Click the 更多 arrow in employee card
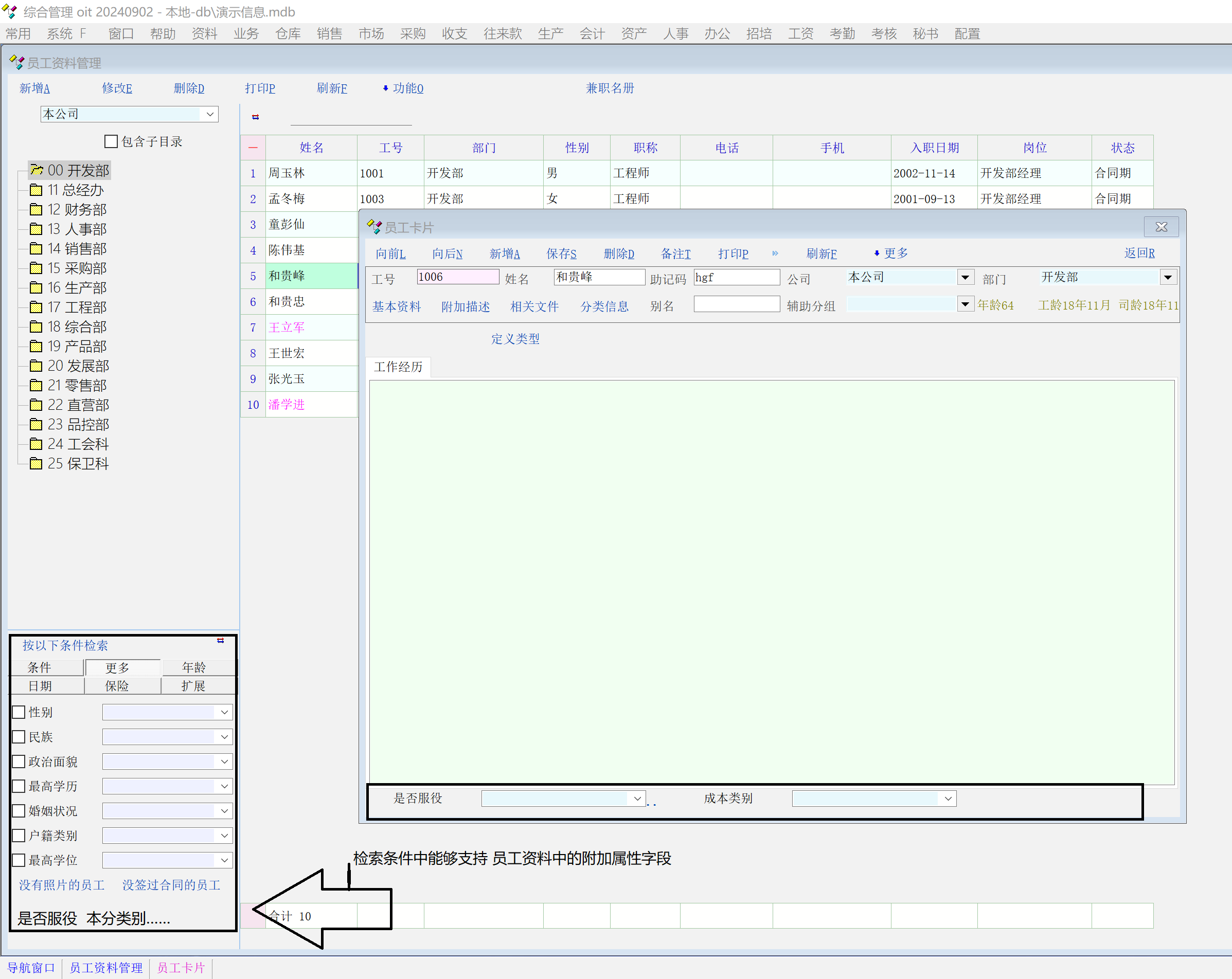Screen dimensions: 1232x979 coord(890,253)
